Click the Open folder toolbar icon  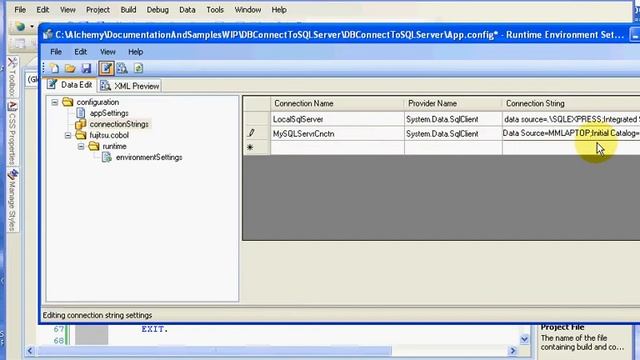coord(70,68)
